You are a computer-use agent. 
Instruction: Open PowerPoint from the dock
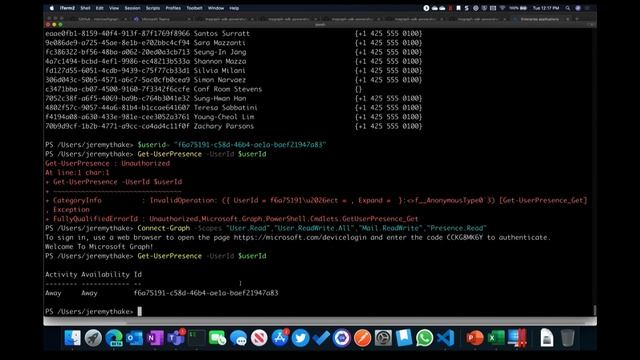click(474, 338)
